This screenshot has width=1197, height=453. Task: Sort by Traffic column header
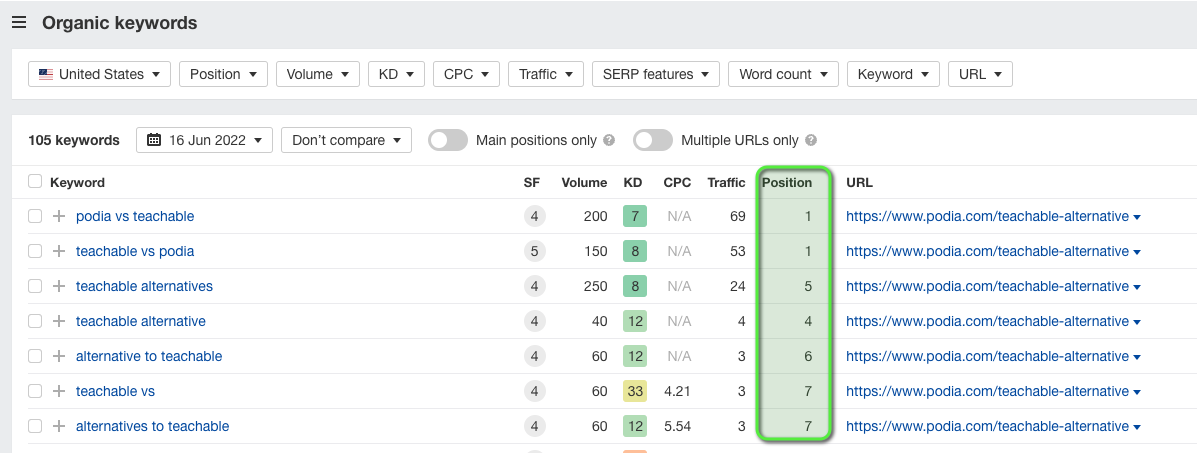pyautogui.click(x=726, y=183)
